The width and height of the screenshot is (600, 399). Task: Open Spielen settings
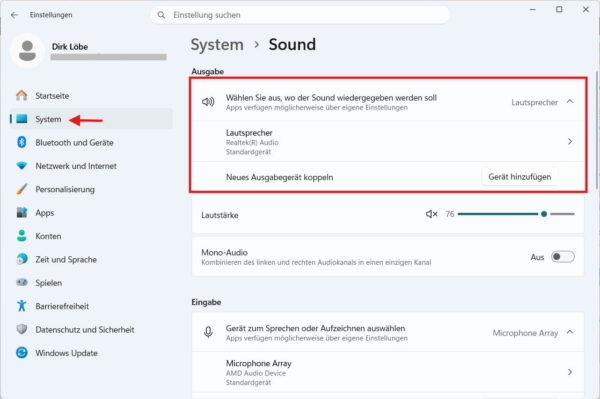point(91,282)
